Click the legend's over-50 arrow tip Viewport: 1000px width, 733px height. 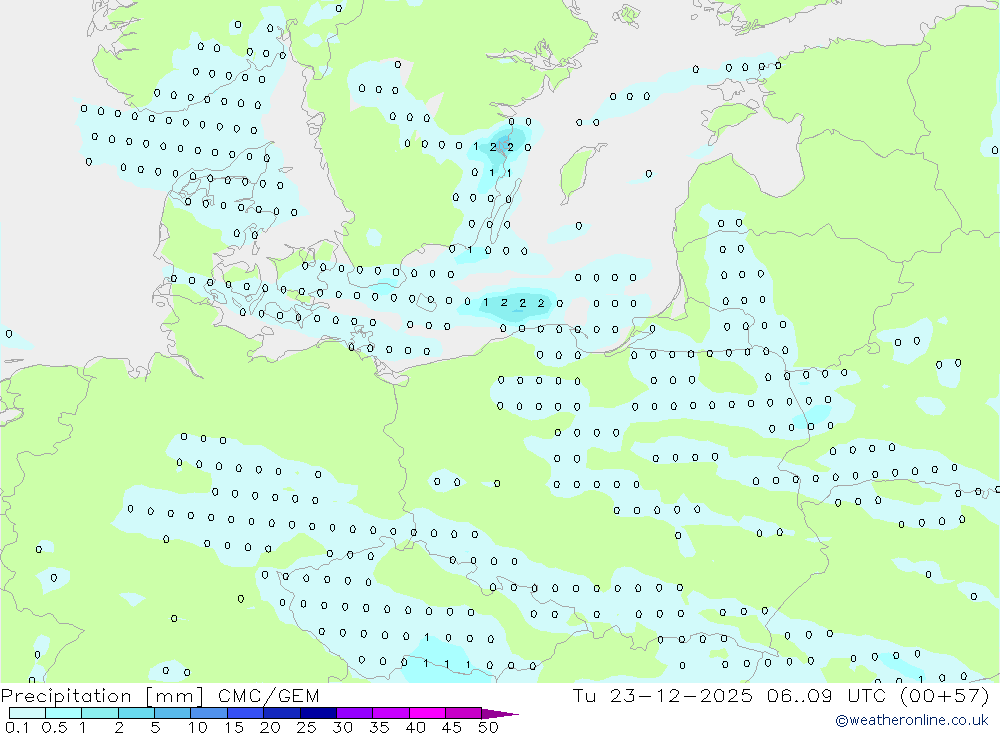coord(500,714)
